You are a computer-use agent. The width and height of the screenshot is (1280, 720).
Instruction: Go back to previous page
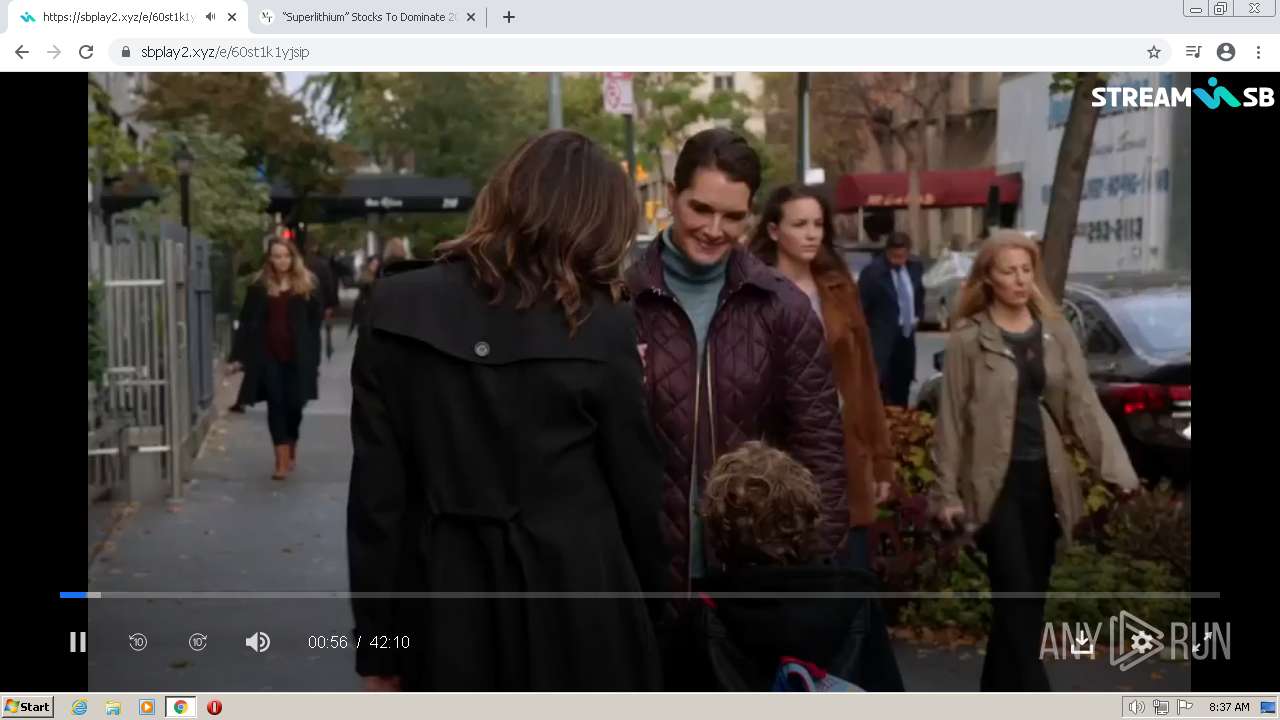[x=22, y=52]
